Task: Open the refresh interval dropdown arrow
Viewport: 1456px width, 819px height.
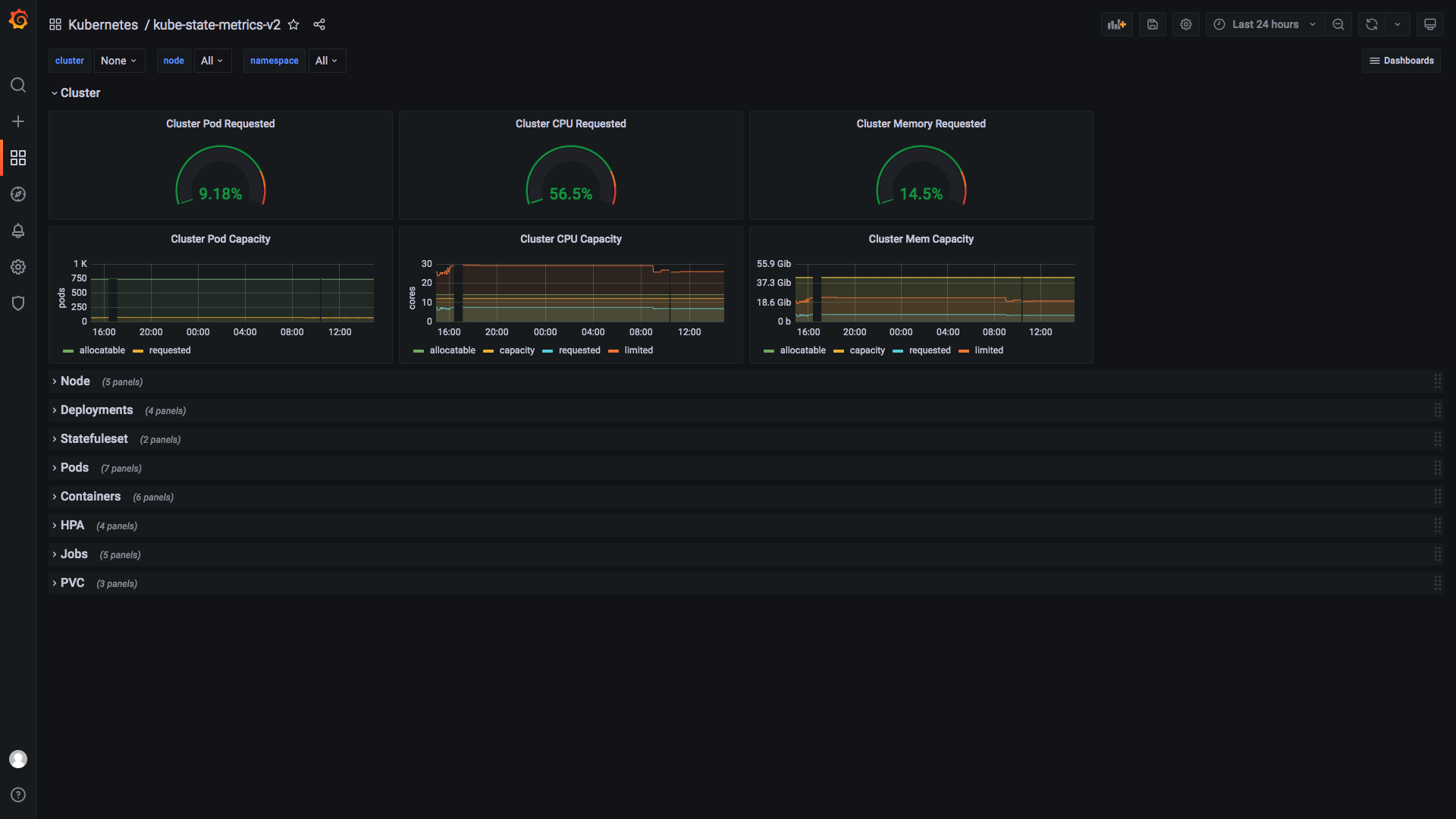Action: pos(1398,24)
